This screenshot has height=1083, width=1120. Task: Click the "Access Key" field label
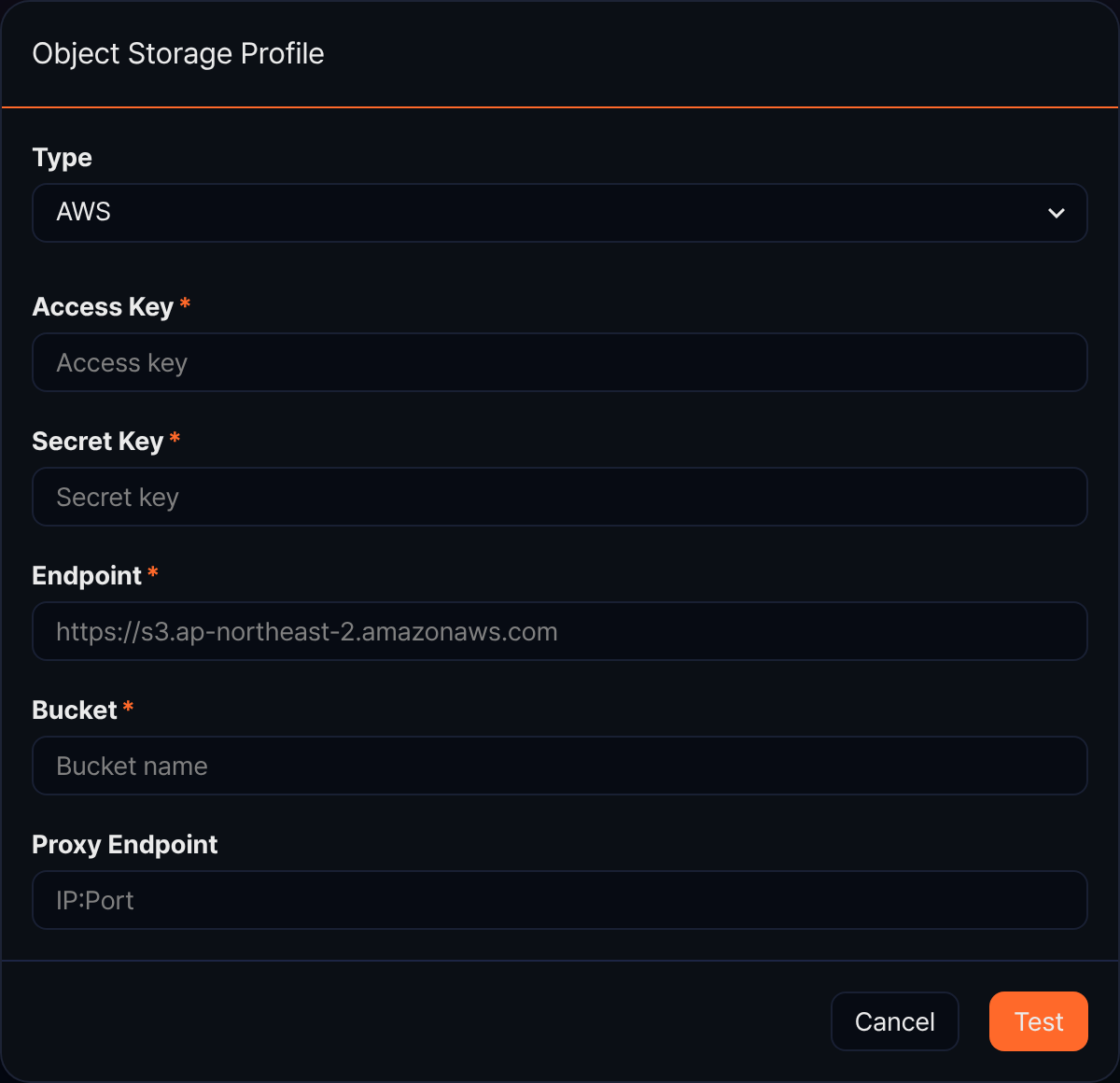(x=103, y=307)
